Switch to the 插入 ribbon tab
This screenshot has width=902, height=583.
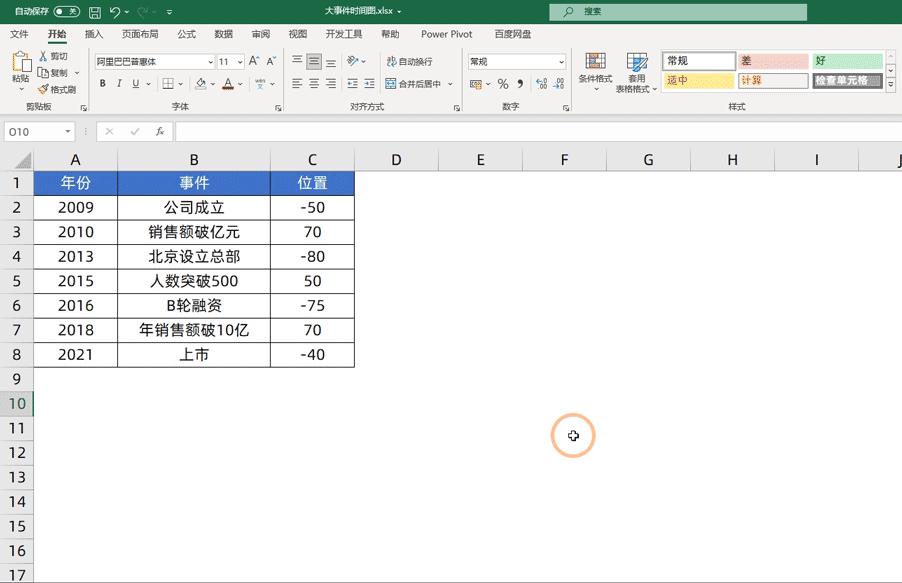point(94,33)
